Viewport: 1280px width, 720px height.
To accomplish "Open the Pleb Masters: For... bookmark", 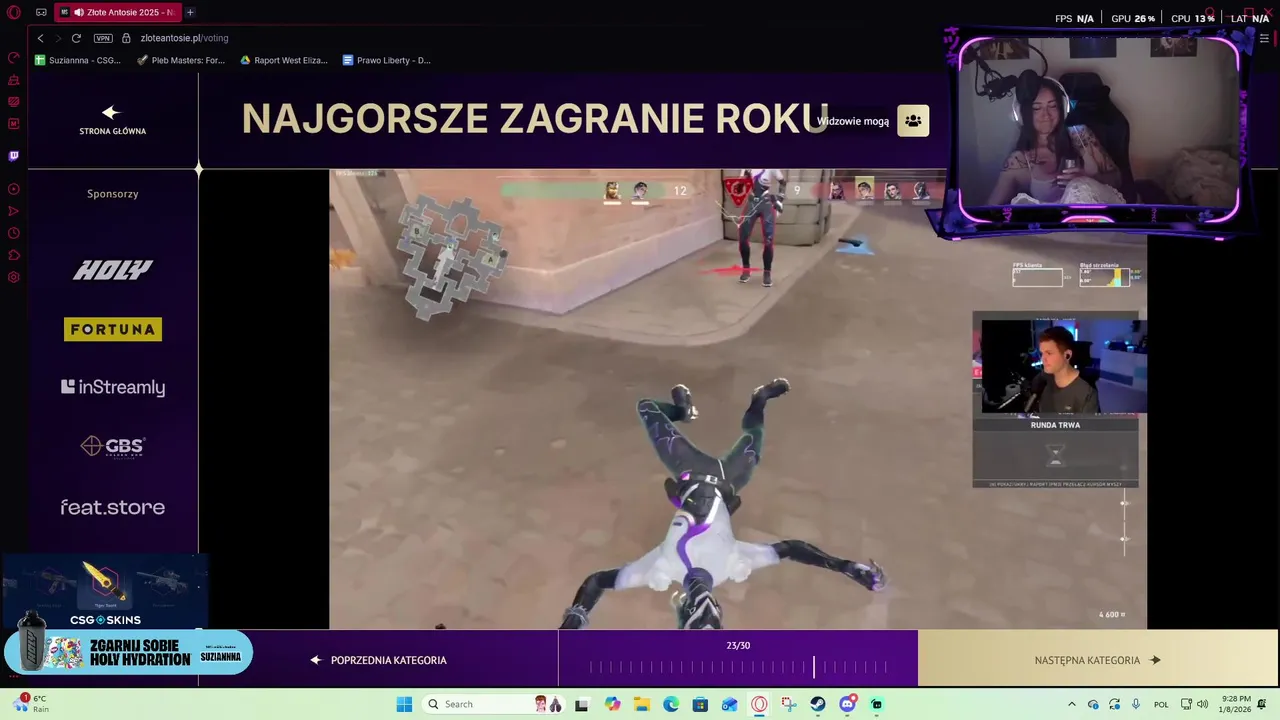I will coord(181,60).
